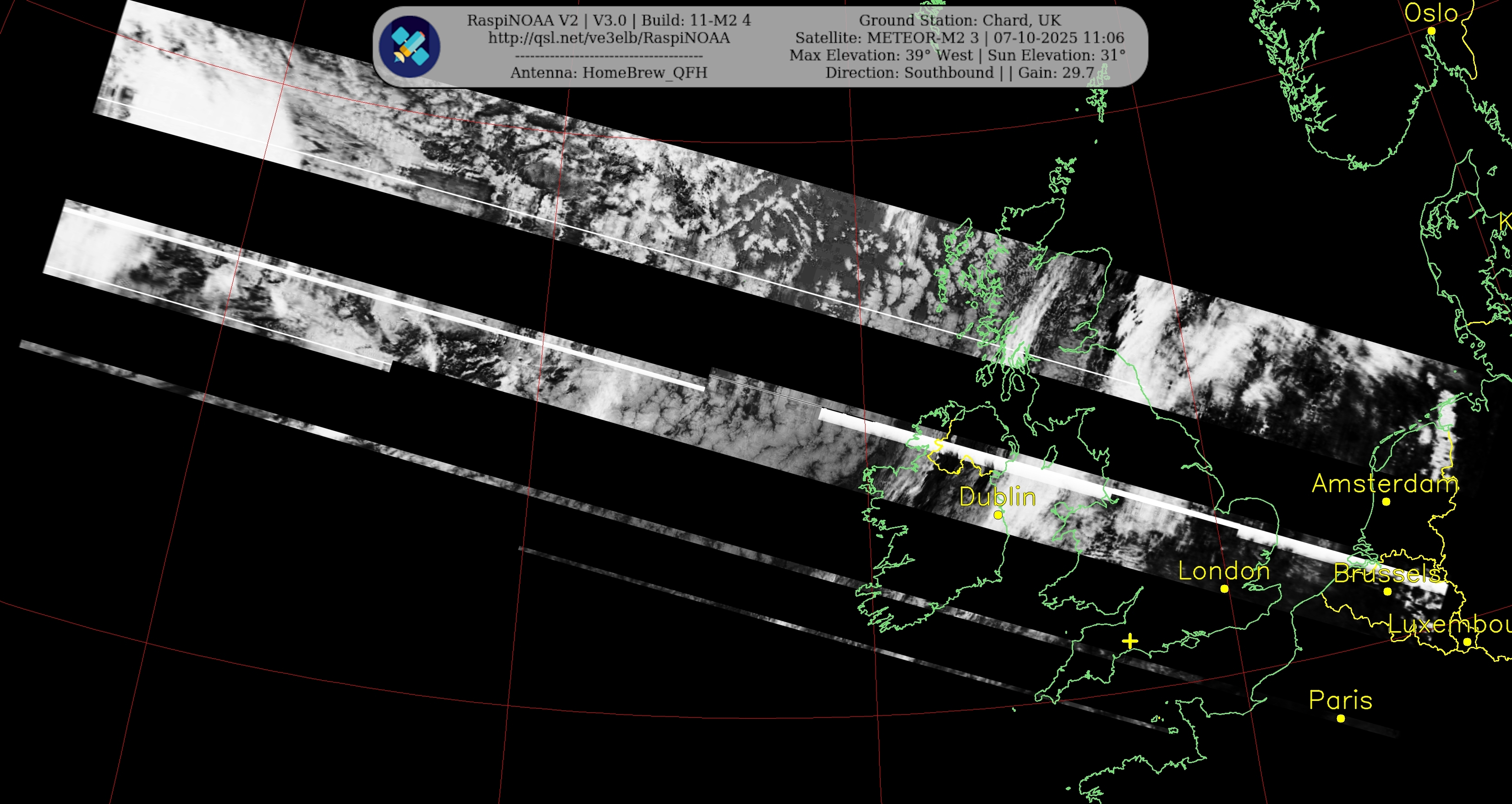Click the Antenna HomeBrew_QFH text
The height and width of the screenshot is (804, 1512).
[608, 73]
